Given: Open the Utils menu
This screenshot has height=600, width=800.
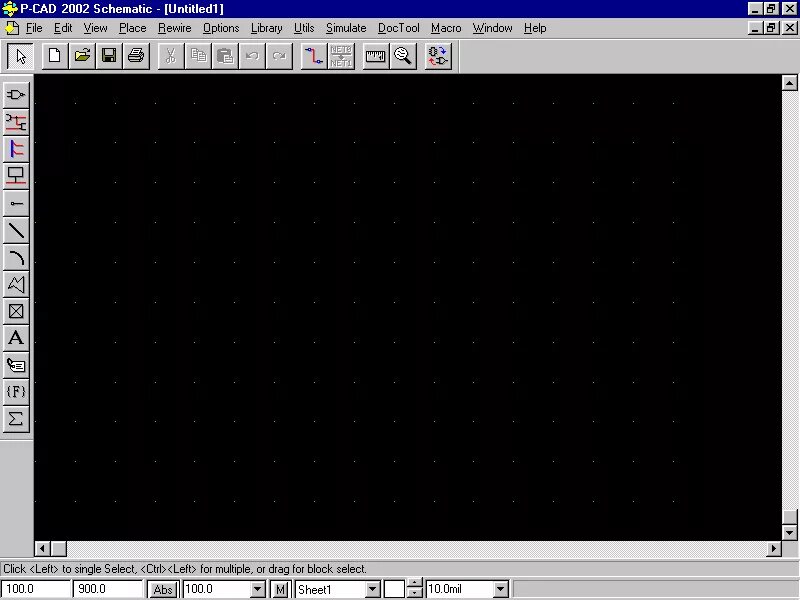Looking at the screenshot, I should pyautogui.click(x=304, y=28).
